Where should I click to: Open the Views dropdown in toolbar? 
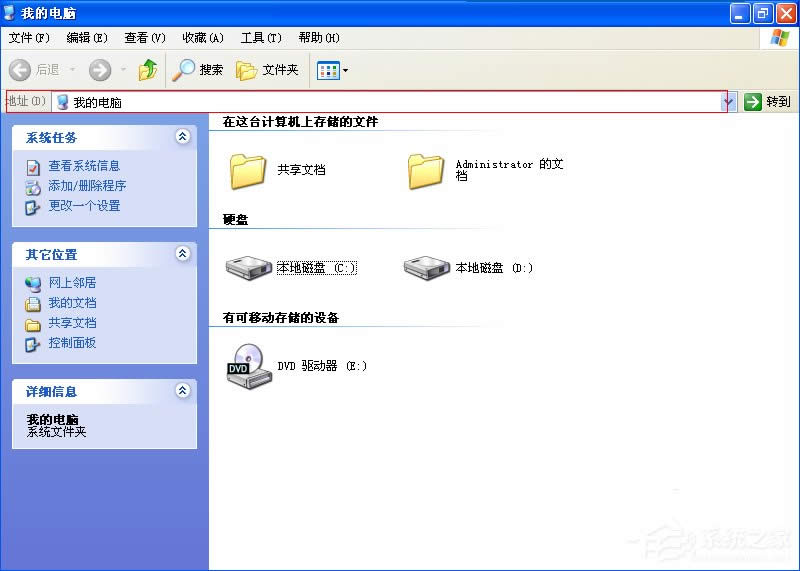coord(333,70)
